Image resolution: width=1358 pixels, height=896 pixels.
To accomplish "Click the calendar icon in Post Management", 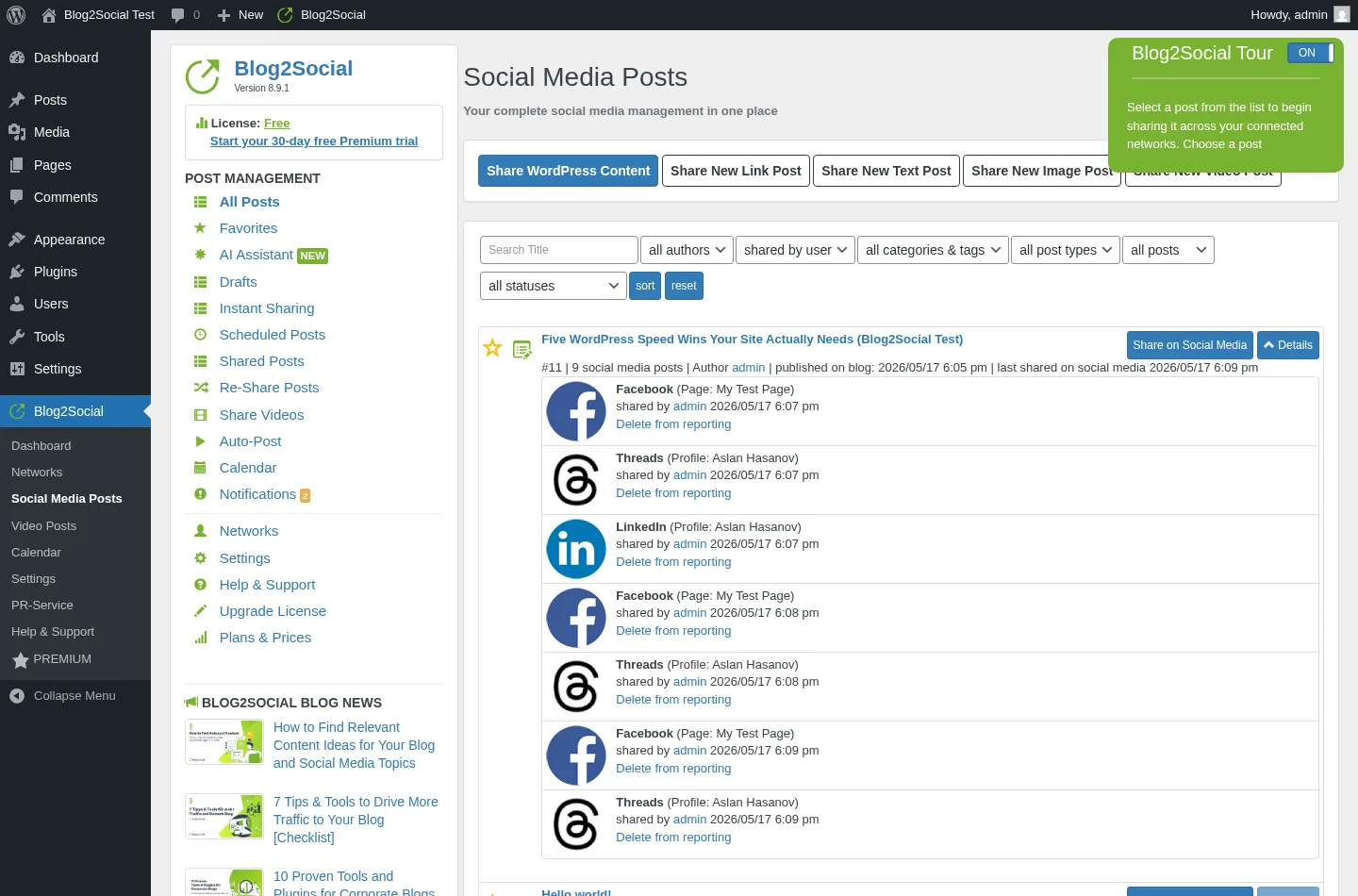I will (x=200, y=468).
